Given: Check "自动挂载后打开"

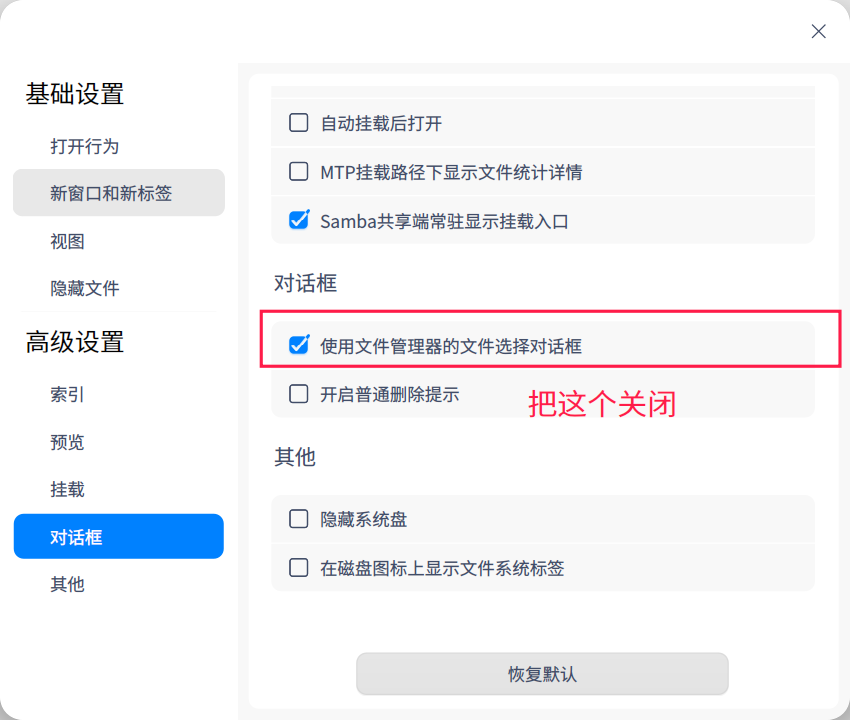Looking at the screenshot, I should (298, 122).
